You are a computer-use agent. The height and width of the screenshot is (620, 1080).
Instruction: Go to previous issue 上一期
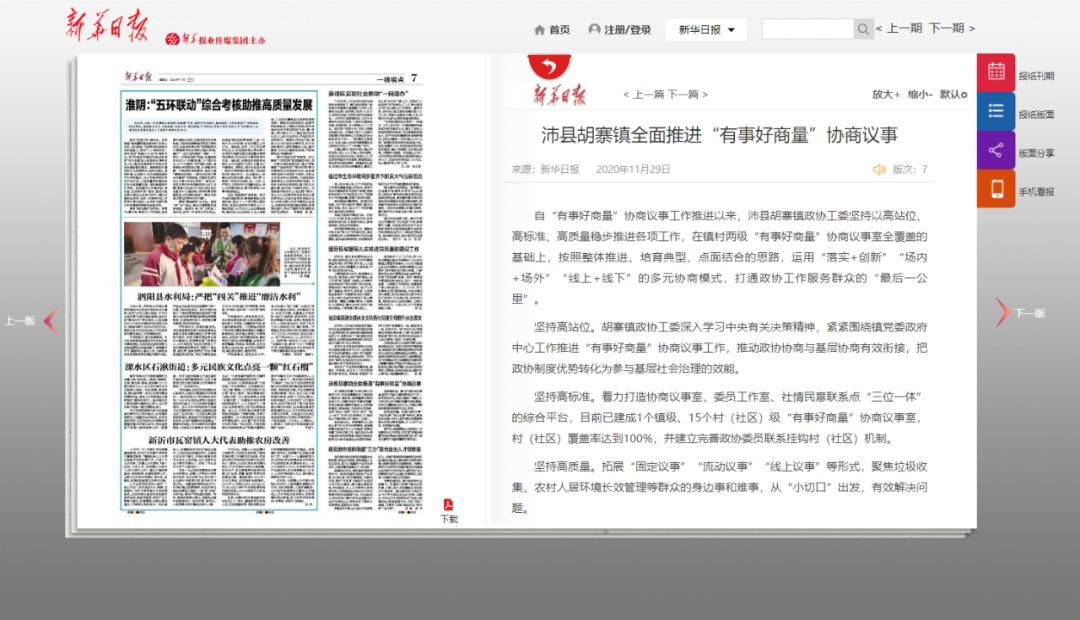click(x=902, y=29)
